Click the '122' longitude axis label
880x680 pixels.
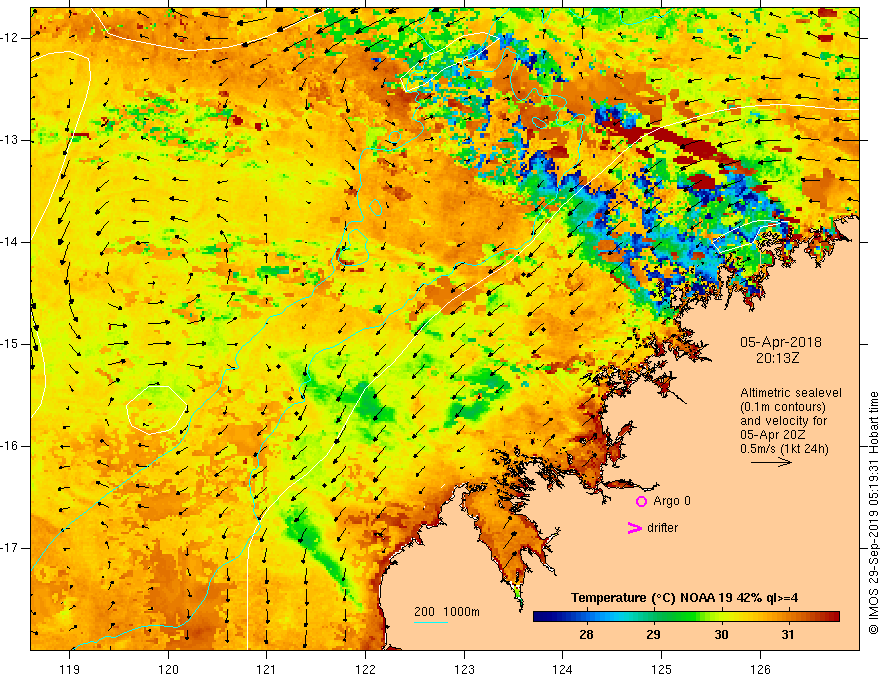(x=365, y=669)
